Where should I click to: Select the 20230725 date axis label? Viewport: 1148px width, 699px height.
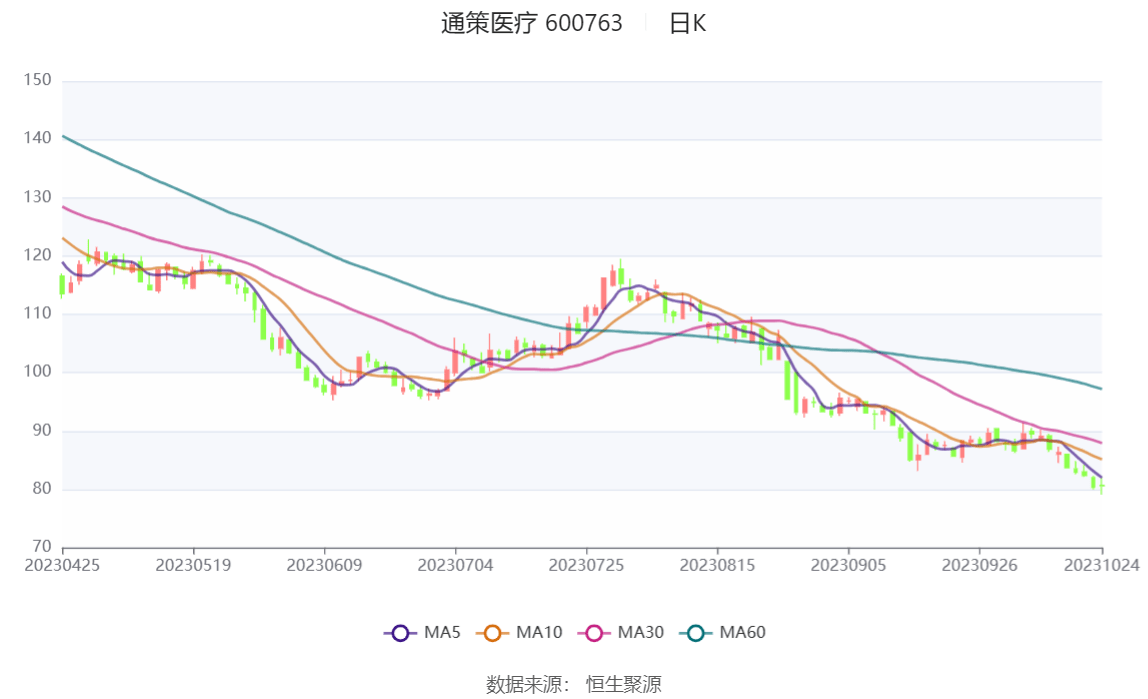click(x=586, y=565)
